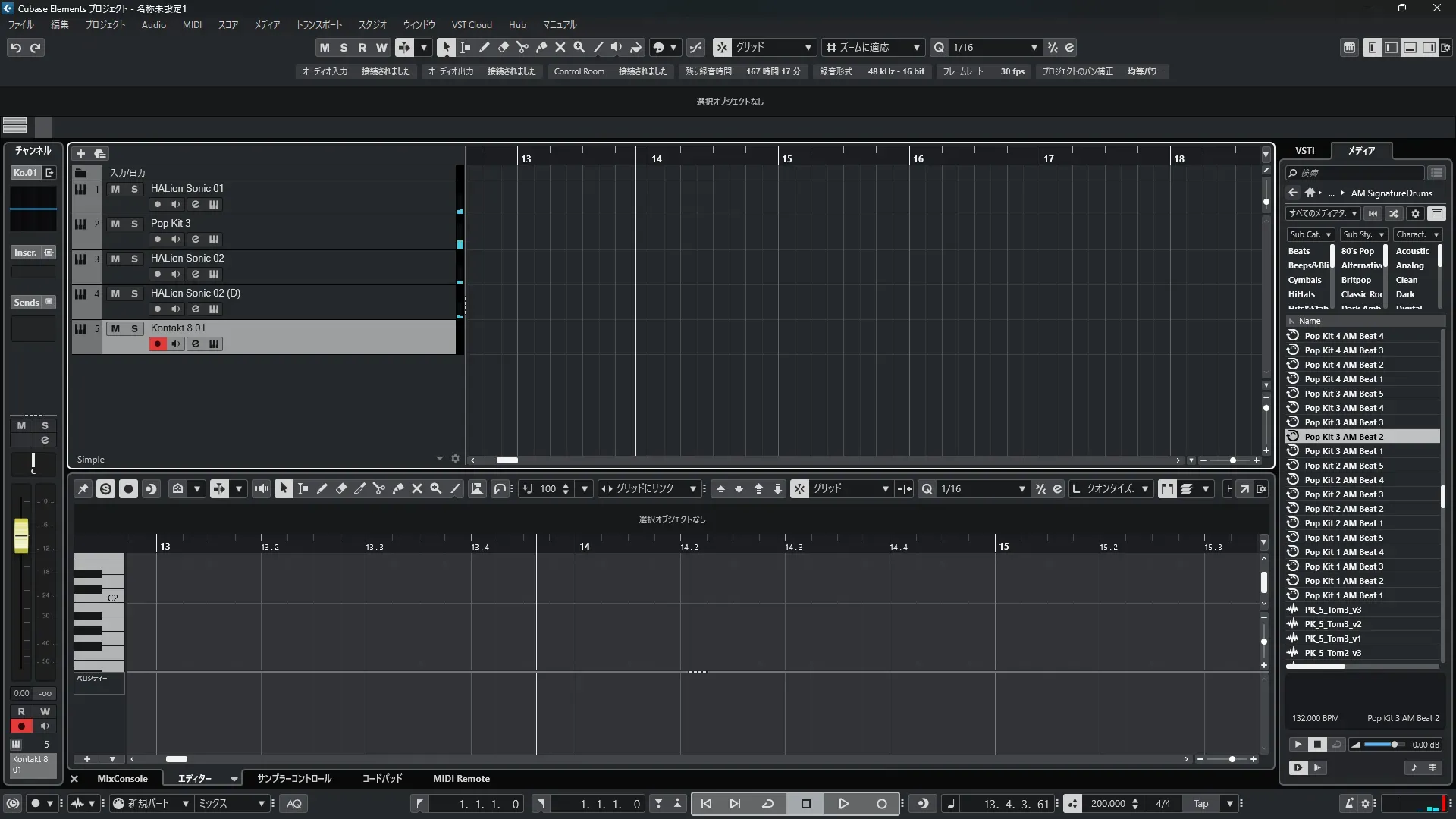Select Pop Kit 2 AM Beat 3 loop

[x=1344, y=494]
